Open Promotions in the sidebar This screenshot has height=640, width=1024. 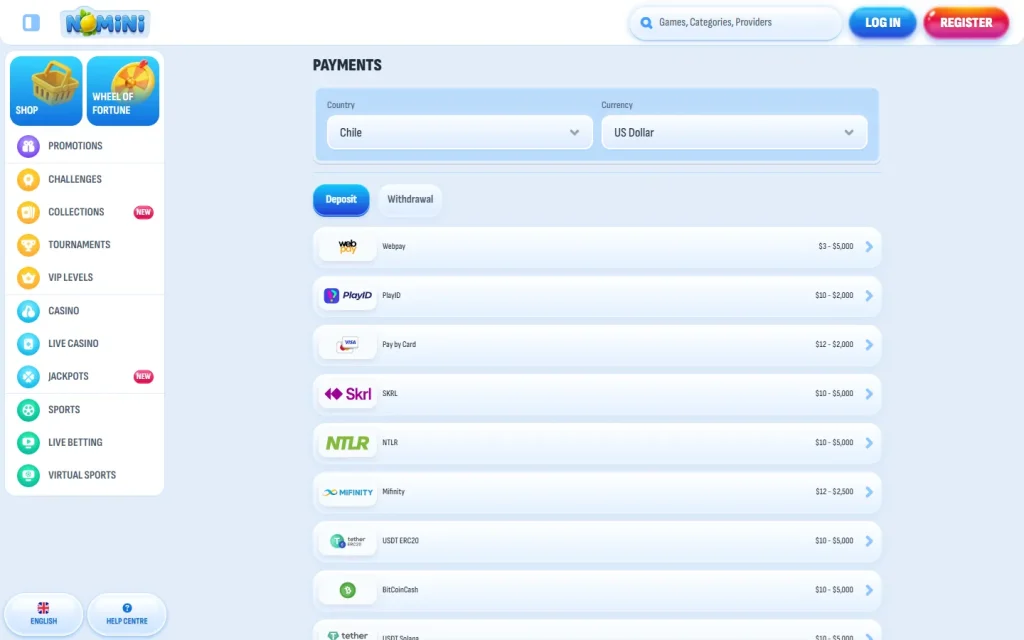tap(75, 146)
